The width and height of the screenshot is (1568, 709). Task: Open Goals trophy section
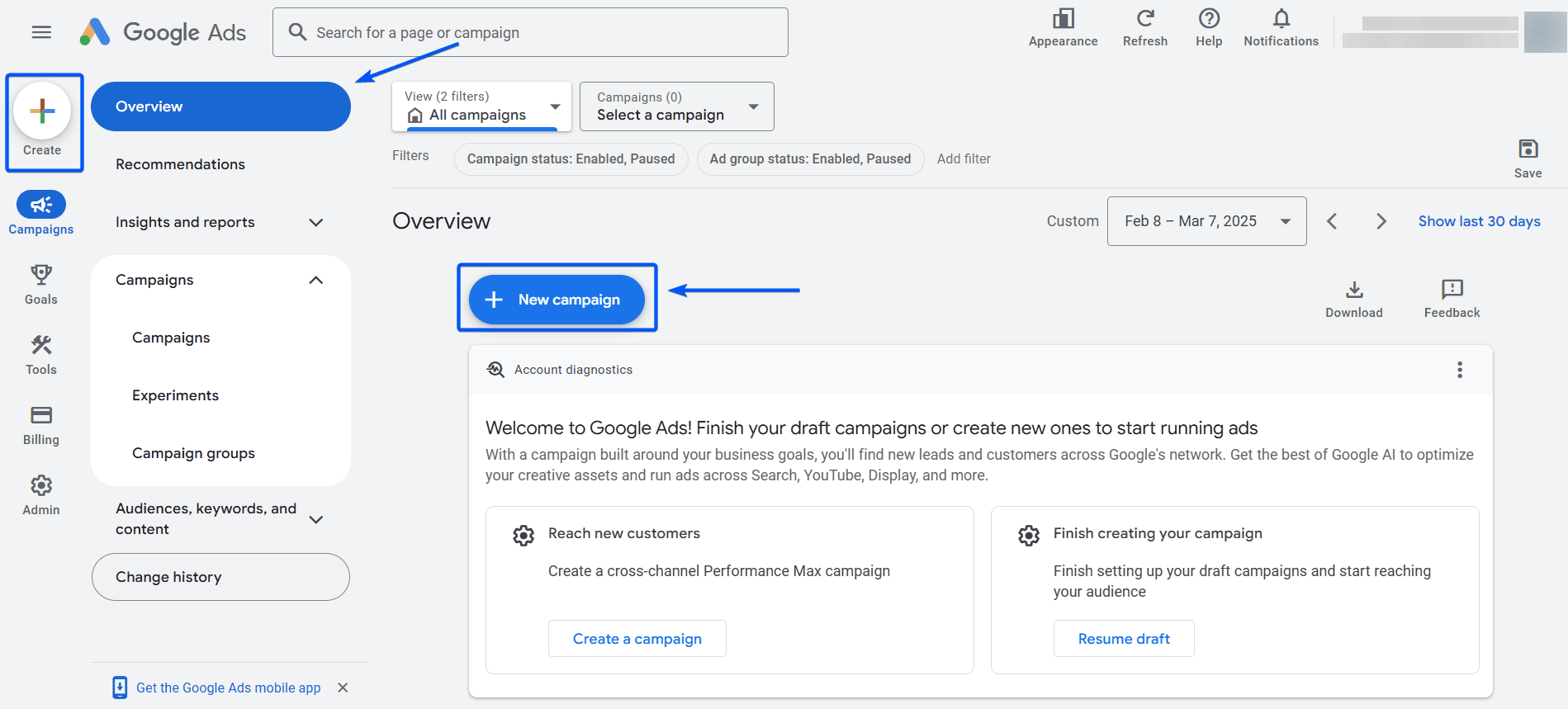pos(41,284)
